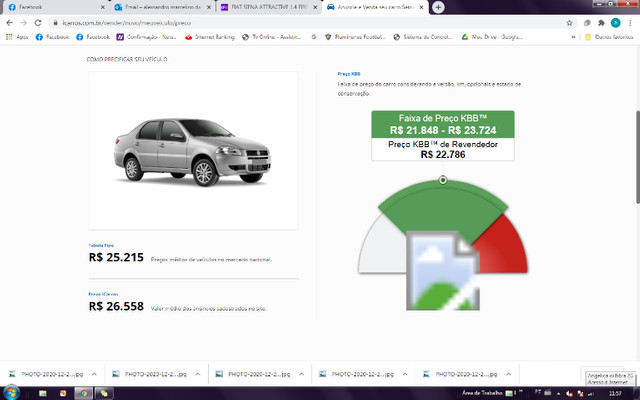Click the Preço iCarros label

[103, 294]
